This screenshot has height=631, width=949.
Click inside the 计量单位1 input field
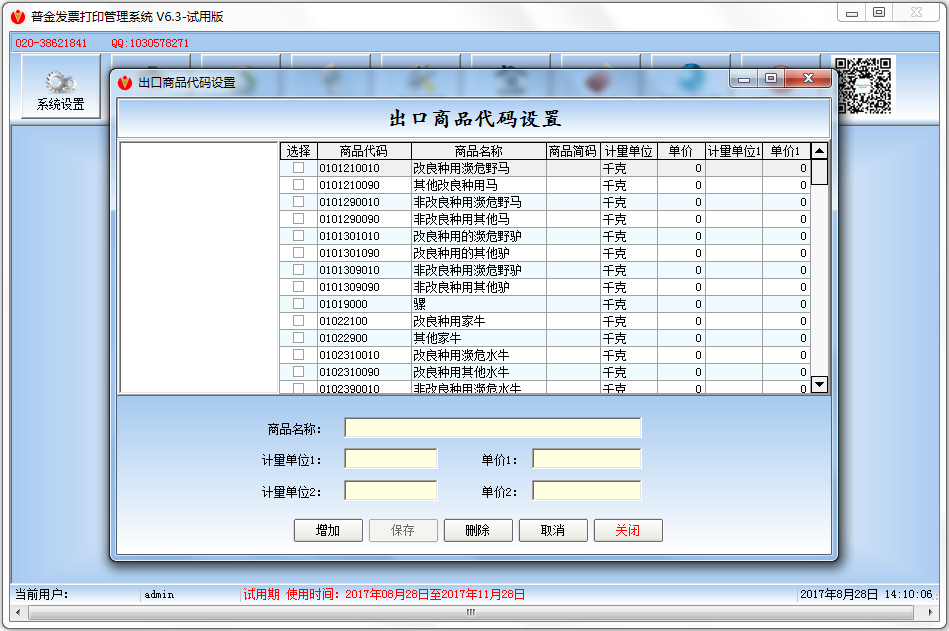click(390, 458)
